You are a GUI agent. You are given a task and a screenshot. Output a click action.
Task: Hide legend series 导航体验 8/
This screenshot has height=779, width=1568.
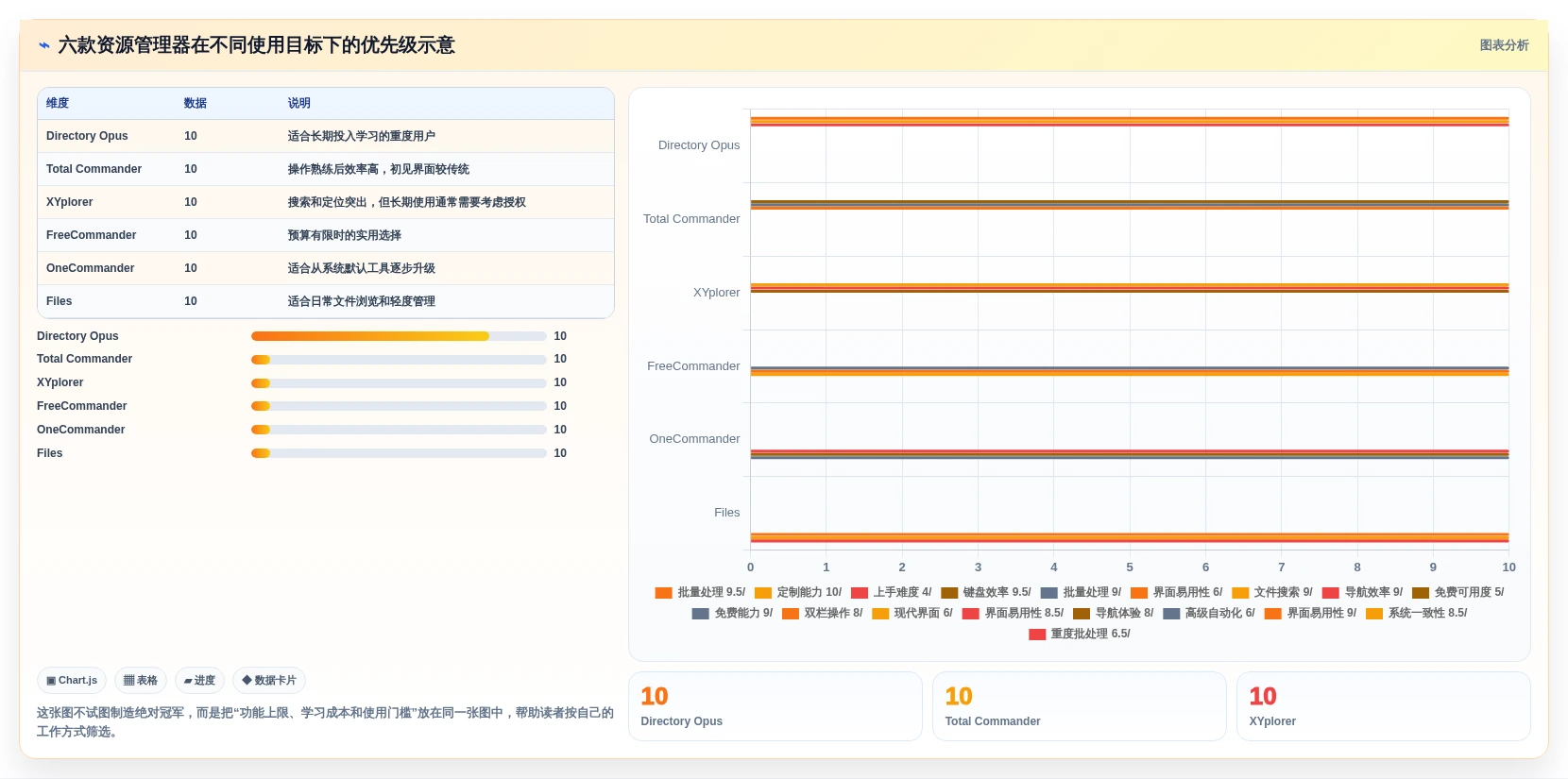coord(1113,613)
